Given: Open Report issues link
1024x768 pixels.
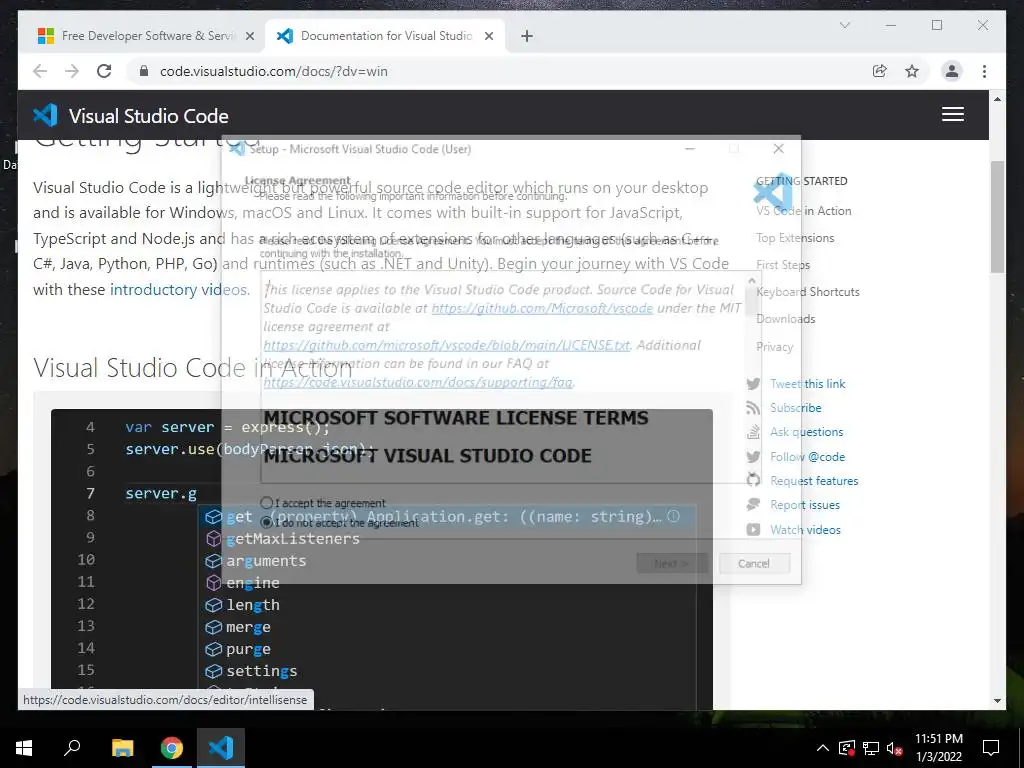Looking at the screenshot, I should [x=805, y=505].
